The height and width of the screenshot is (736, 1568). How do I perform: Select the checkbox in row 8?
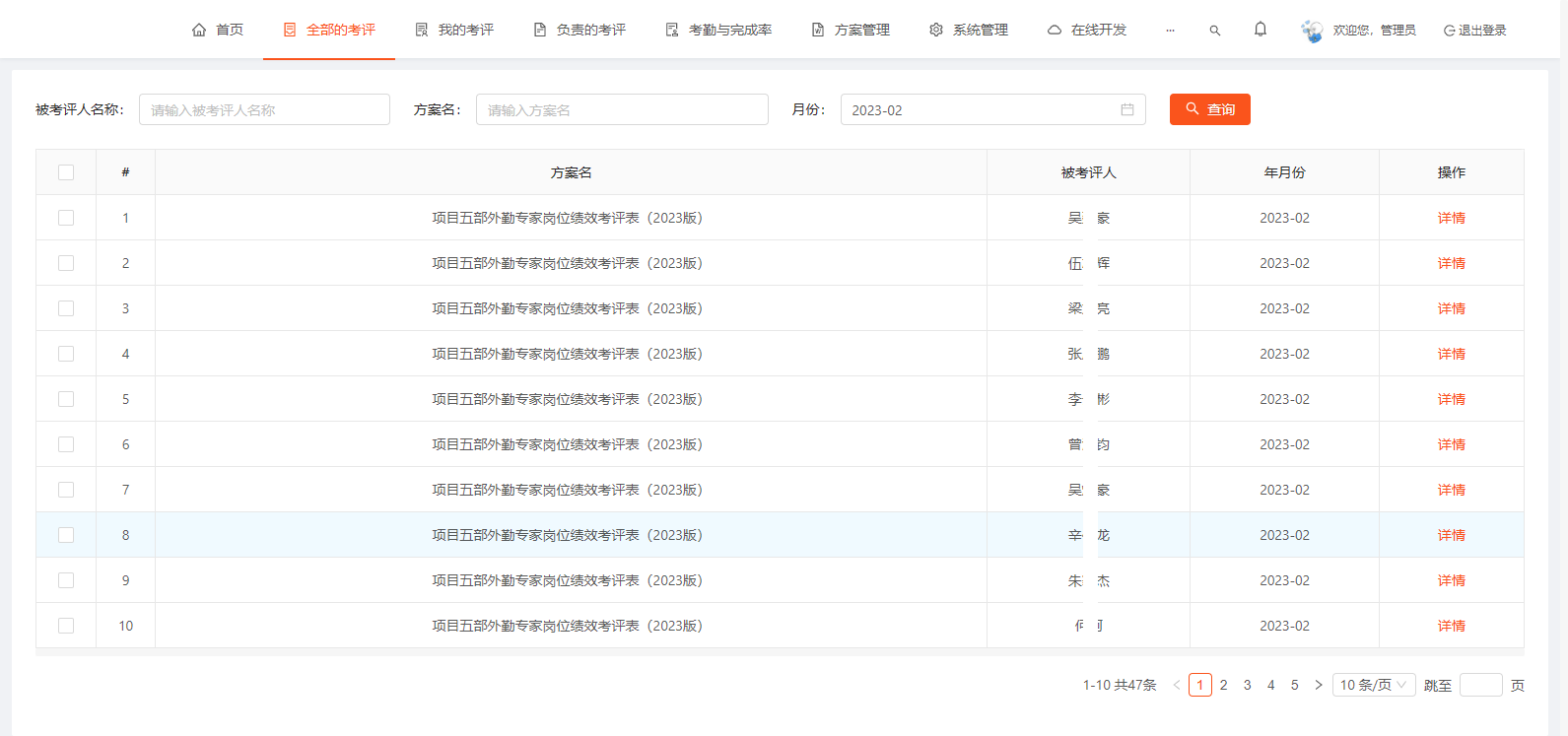click(66, 535)
